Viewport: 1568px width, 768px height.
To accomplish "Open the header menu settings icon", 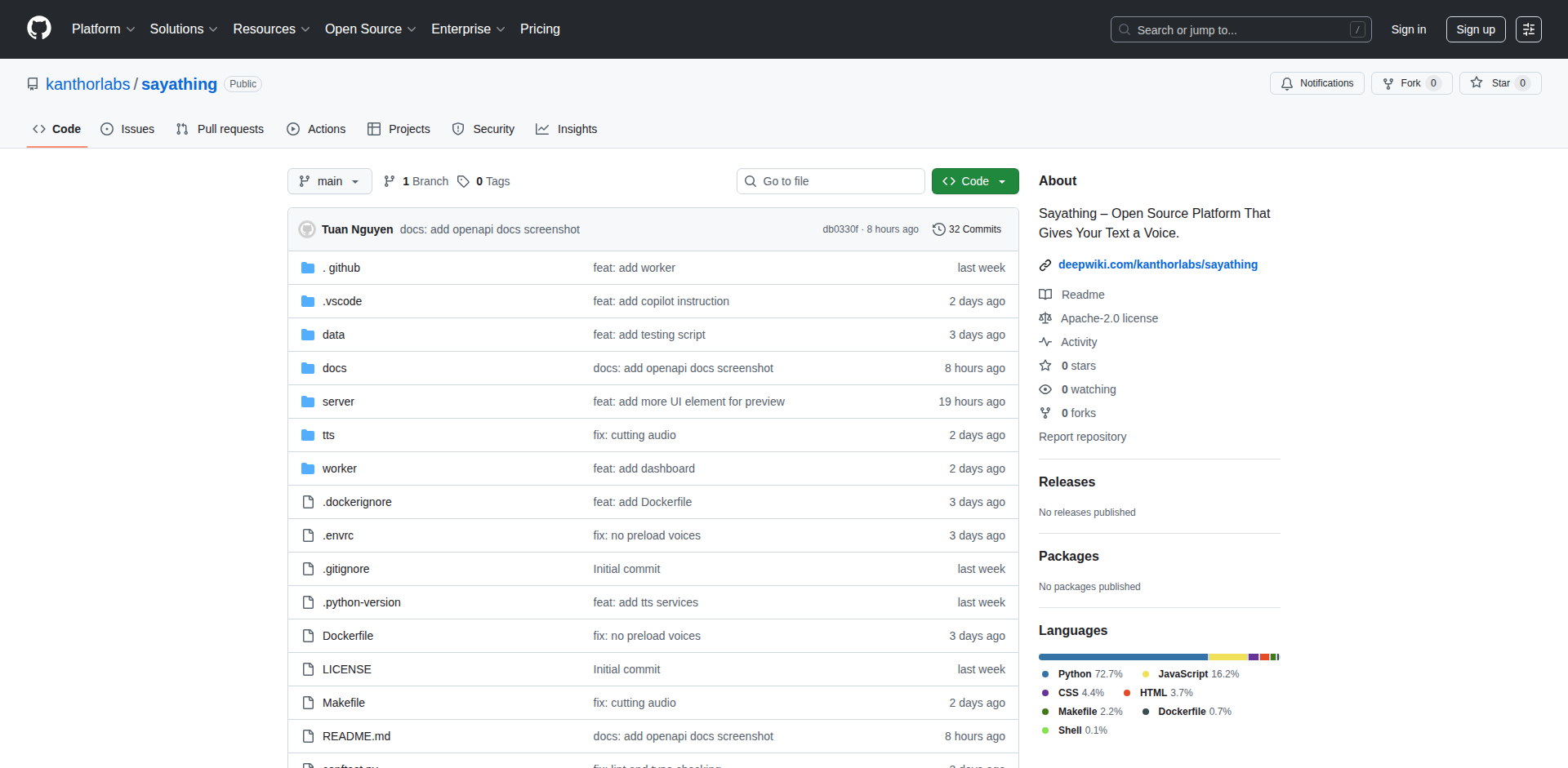I will 1529,29.
